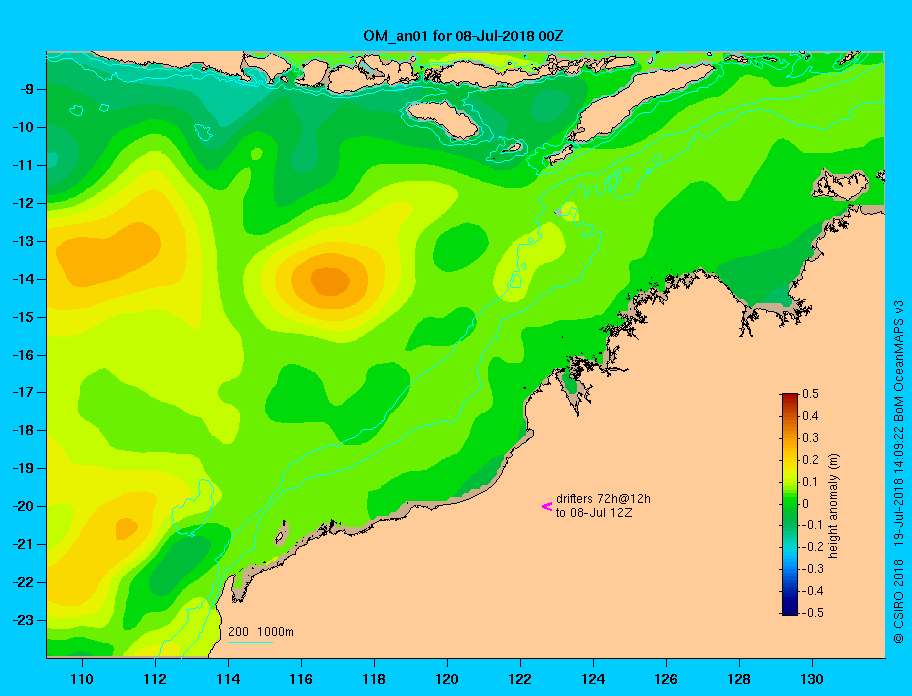Click the -10 latitude tick label
The height and width of the screenshot is (696, 912).
click(x=23, y=127)
